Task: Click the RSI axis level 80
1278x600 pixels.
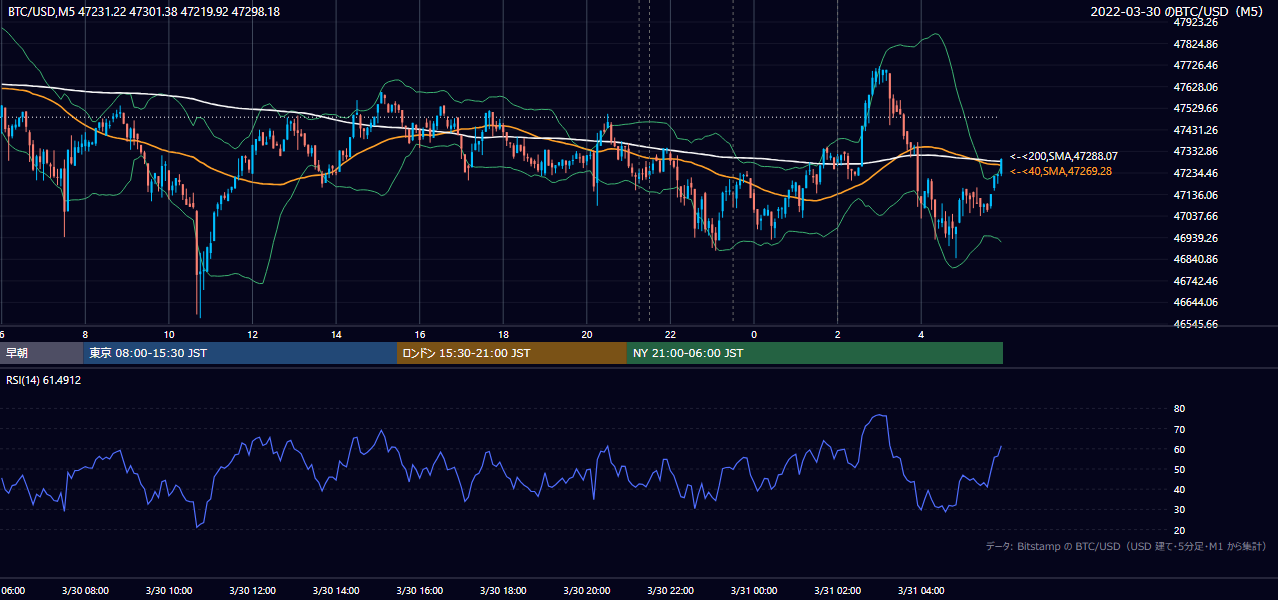Action: pos(1179,409)
